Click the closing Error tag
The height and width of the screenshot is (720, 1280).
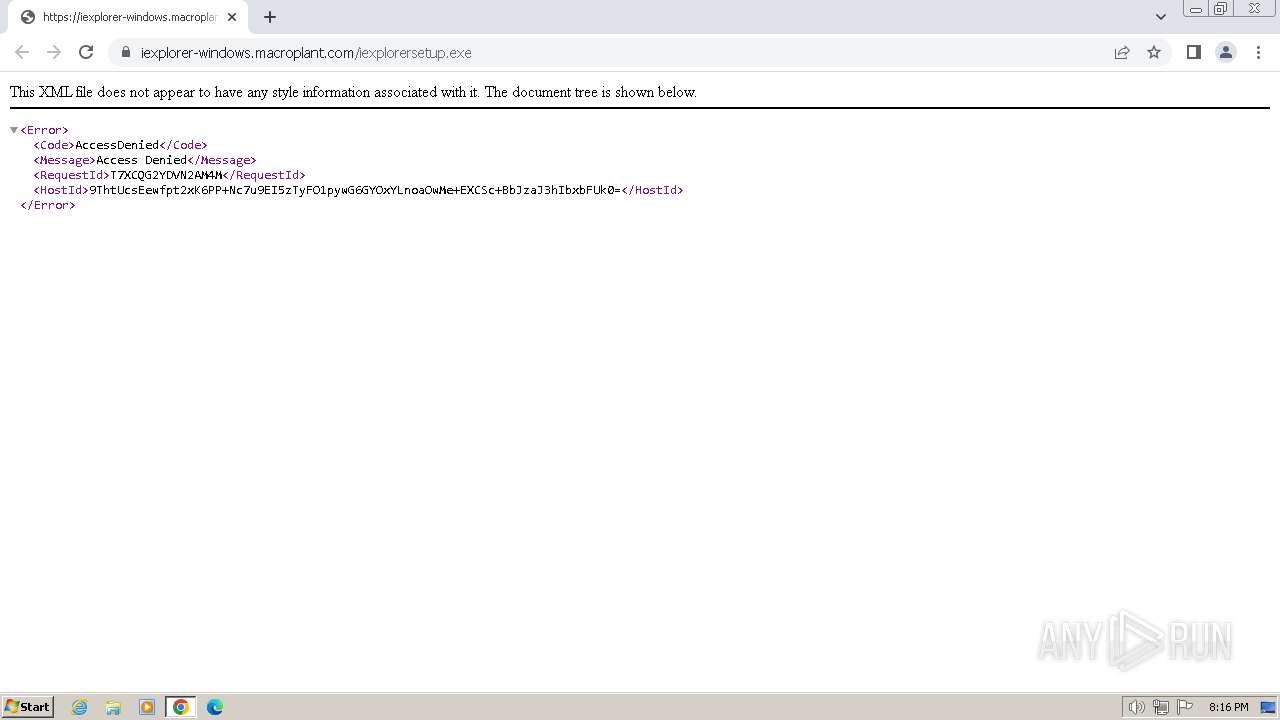[48, 205]
